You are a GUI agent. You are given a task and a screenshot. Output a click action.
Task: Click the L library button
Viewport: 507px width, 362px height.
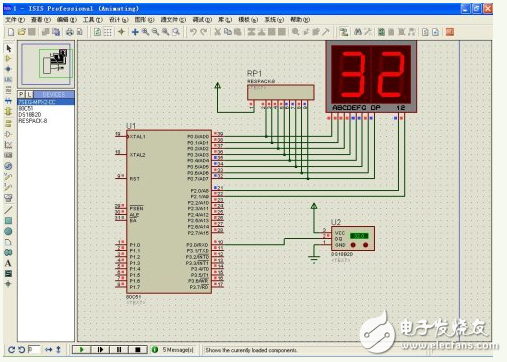29,94
